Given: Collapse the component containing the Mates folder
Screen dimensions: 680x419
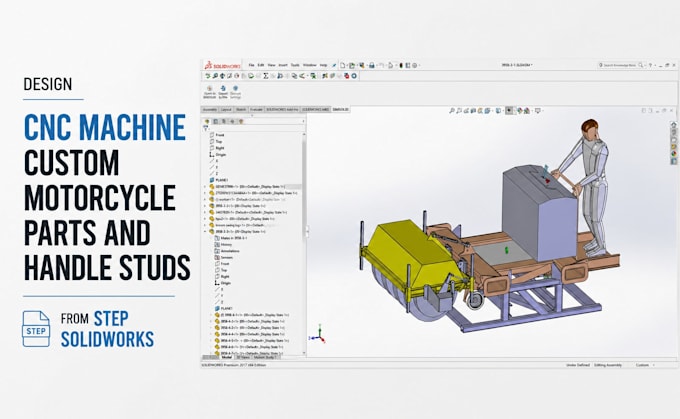Looking at the screenshot, I should [206, 232].
